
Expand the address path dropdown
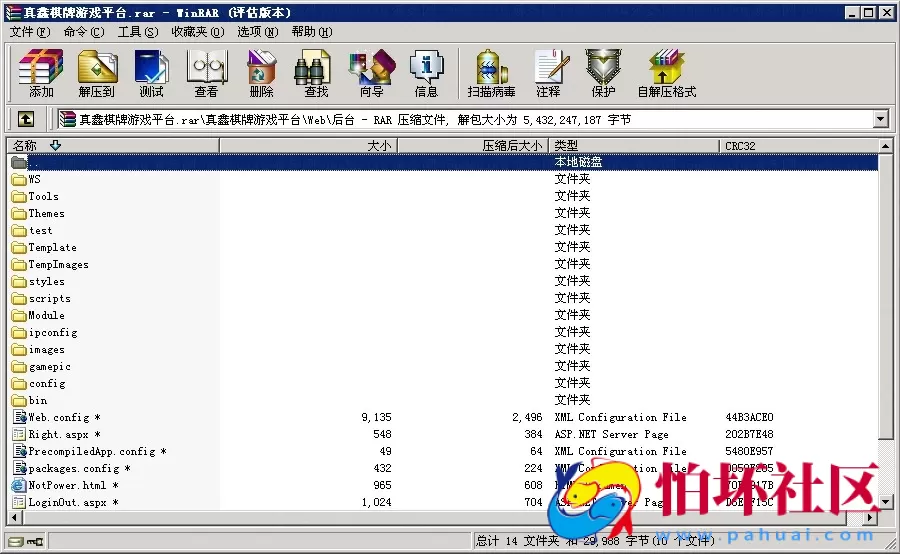click(x=880, y=119)
